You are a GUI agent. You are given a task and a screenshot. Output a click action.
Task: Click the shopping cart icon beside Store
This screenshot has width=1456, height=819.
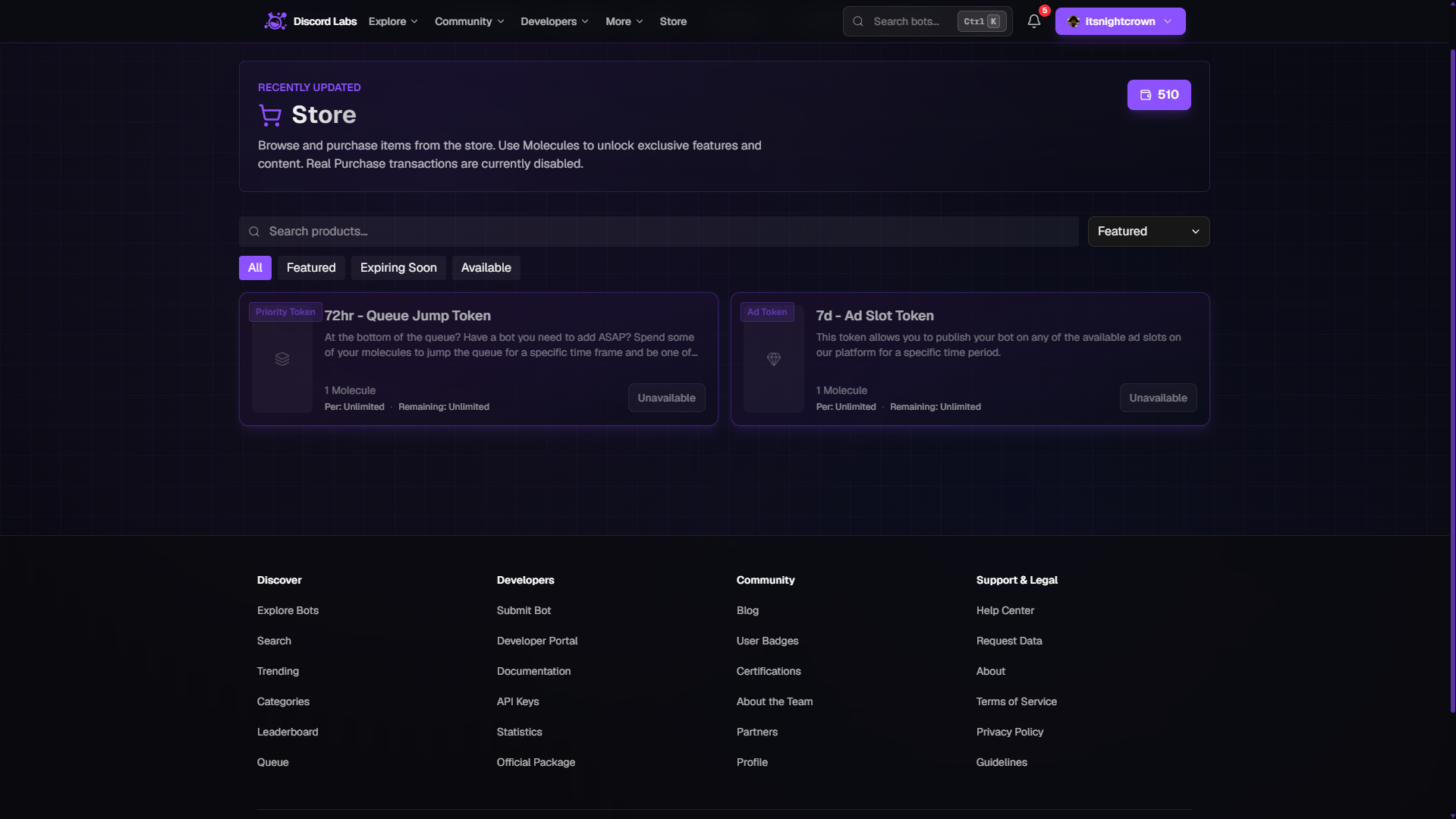pos(270,115)
